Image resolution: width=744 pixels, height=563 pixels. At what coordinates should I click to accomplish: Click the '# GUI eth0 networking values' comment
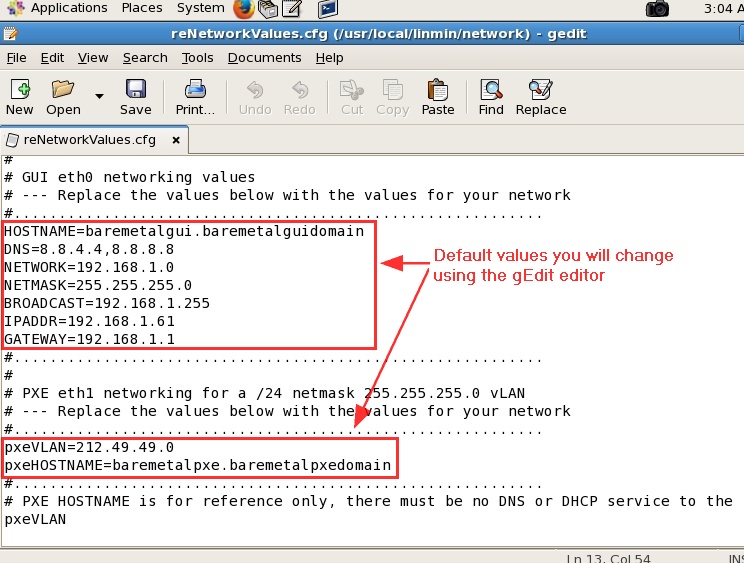[x=130, y=177]
